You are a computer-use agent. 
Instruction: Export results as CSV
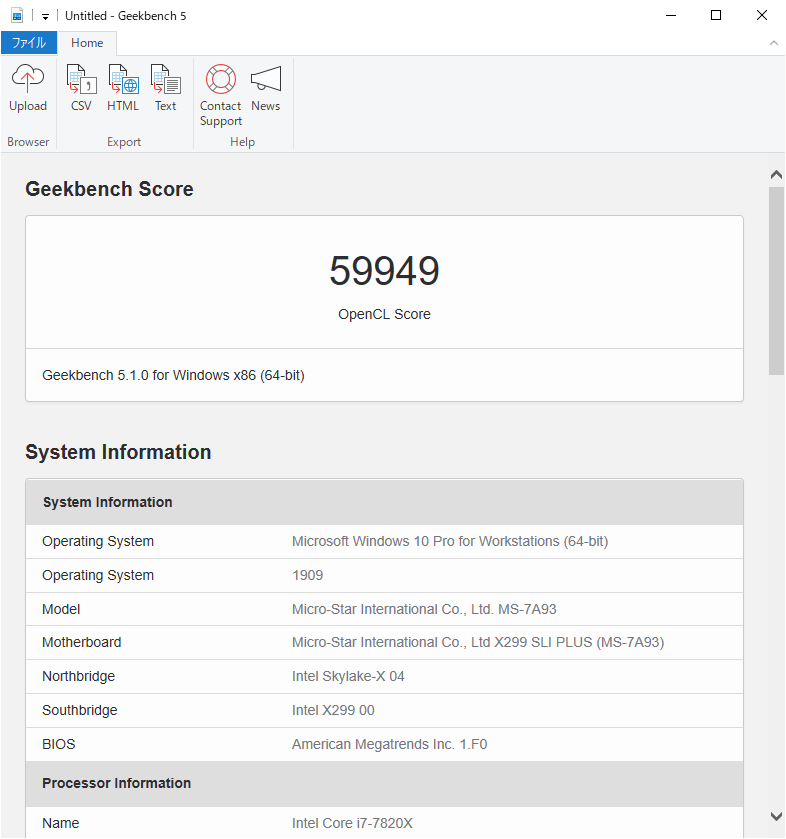(81, 87)
